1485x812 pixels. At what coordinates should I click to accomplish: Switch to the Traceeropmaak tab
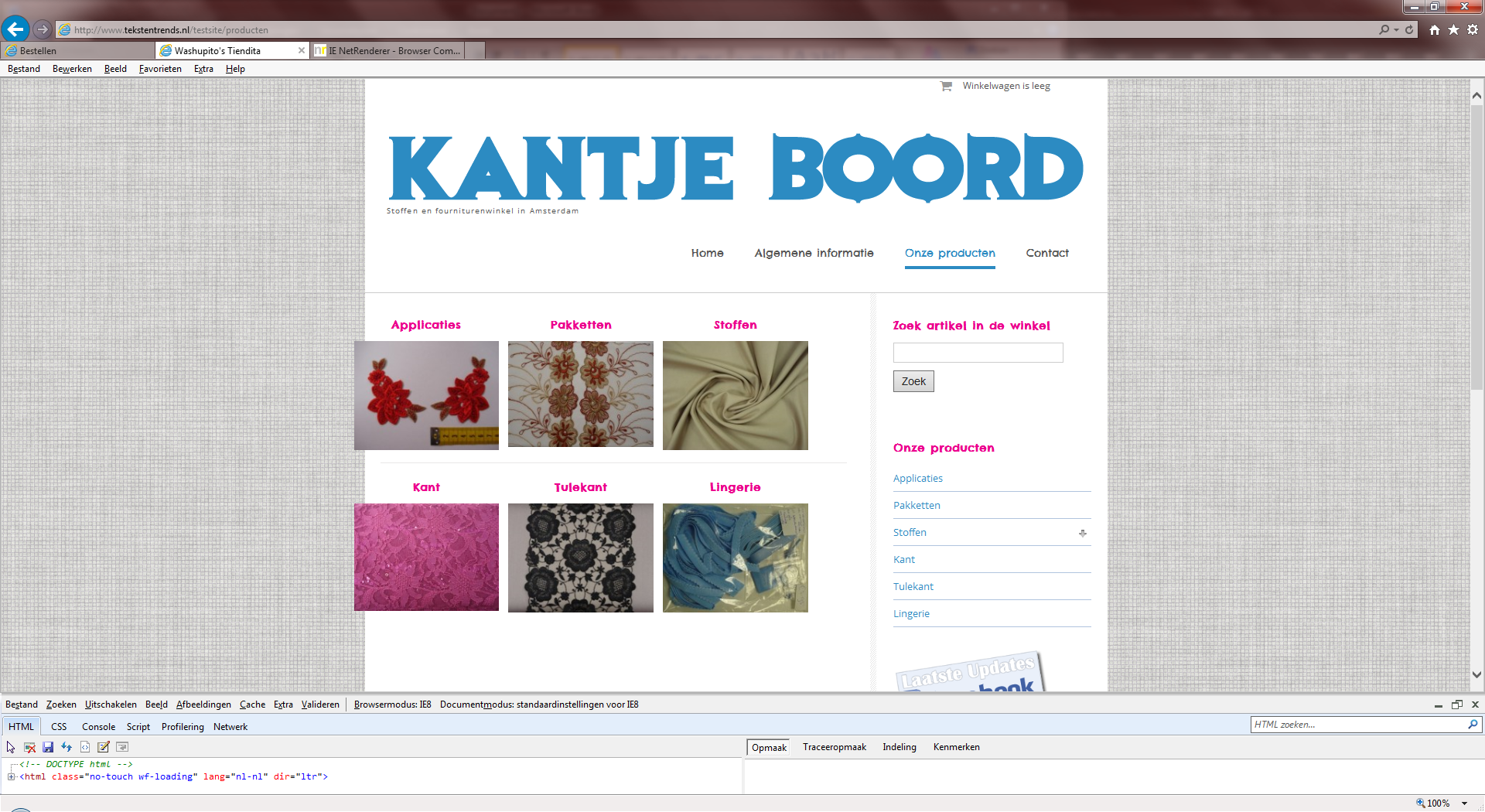tap(835, 747)
